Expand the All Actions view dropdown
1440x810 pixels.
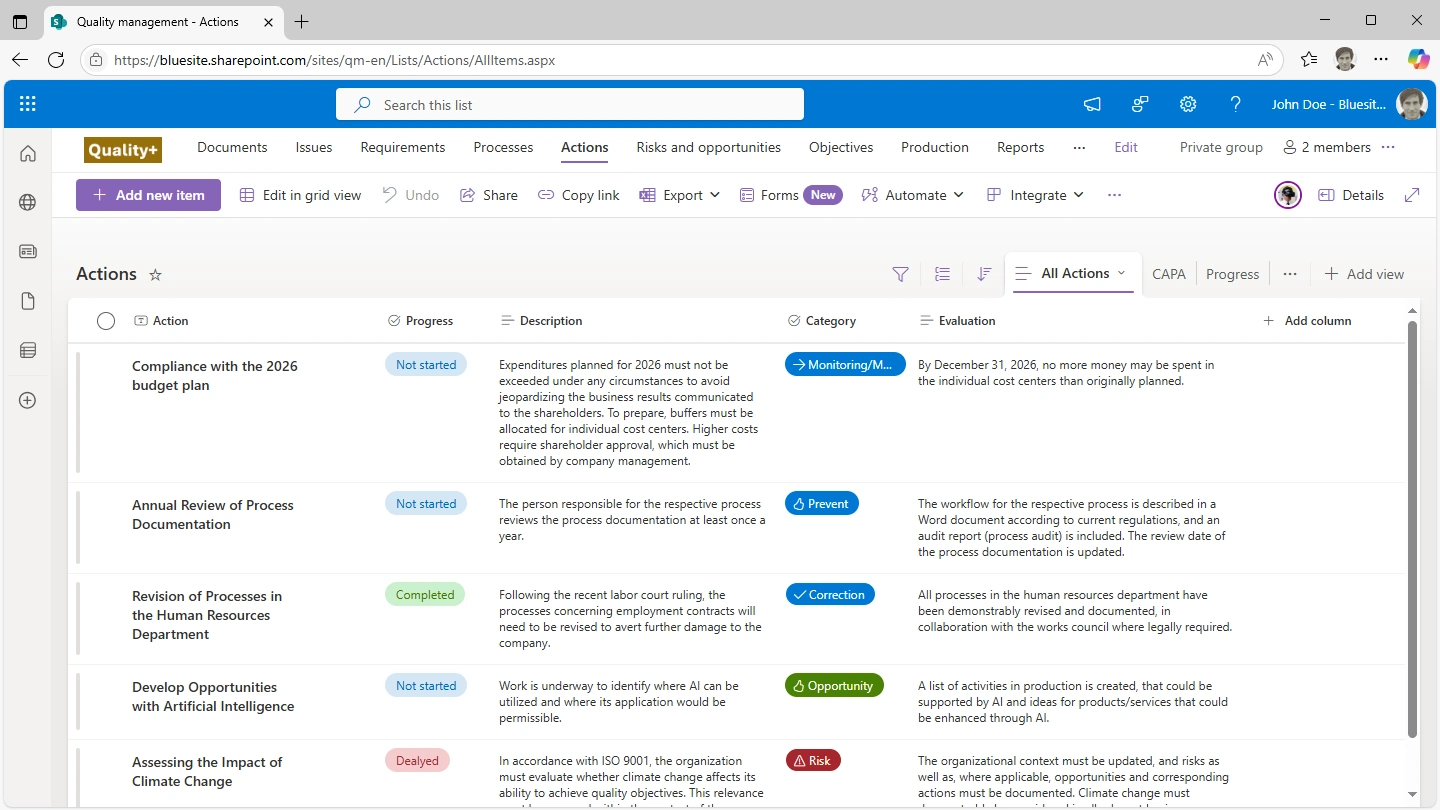[x=1121, y=273]
